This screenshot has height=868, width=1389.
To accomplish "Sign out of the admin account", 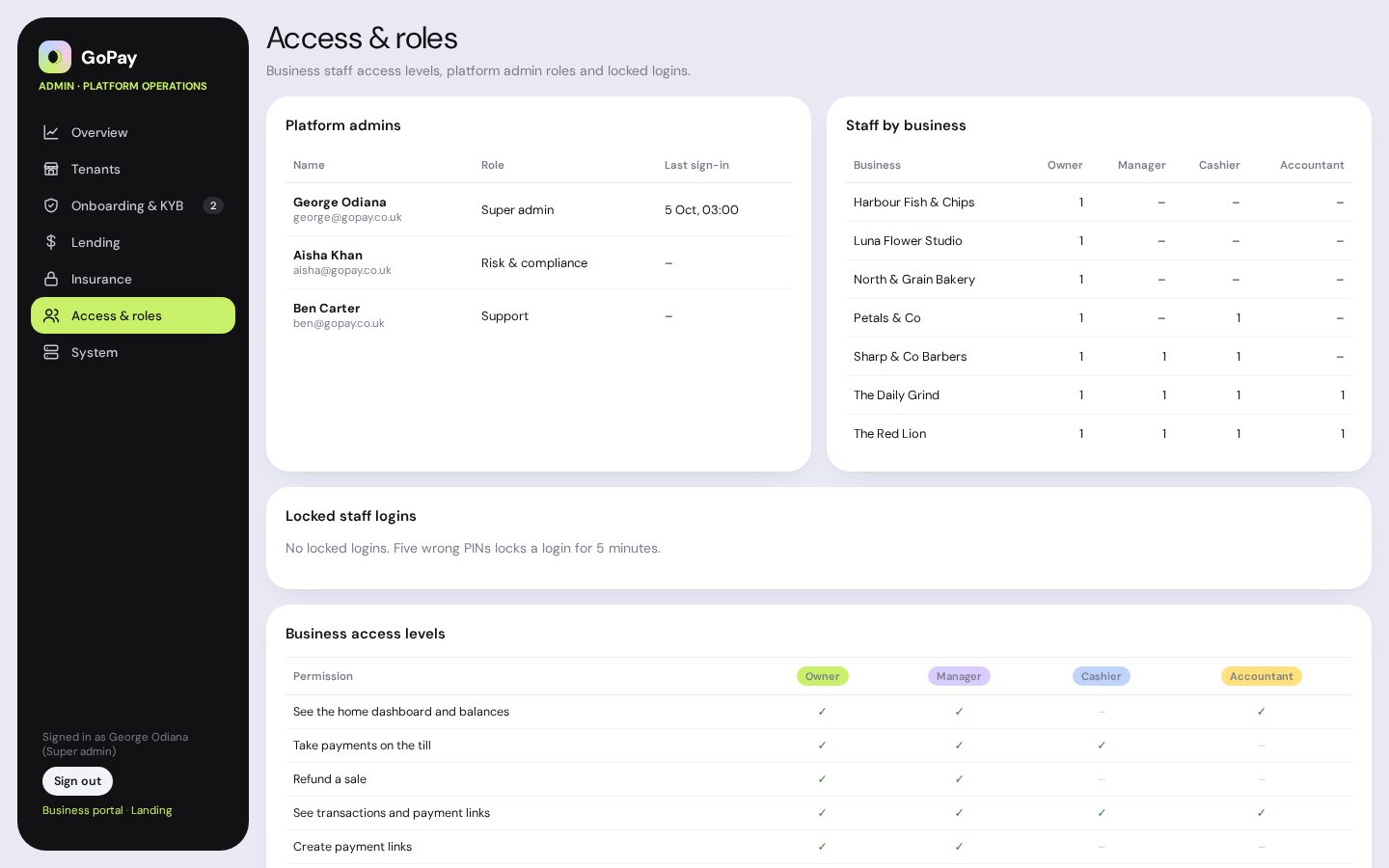I will (x=77, y=781).
